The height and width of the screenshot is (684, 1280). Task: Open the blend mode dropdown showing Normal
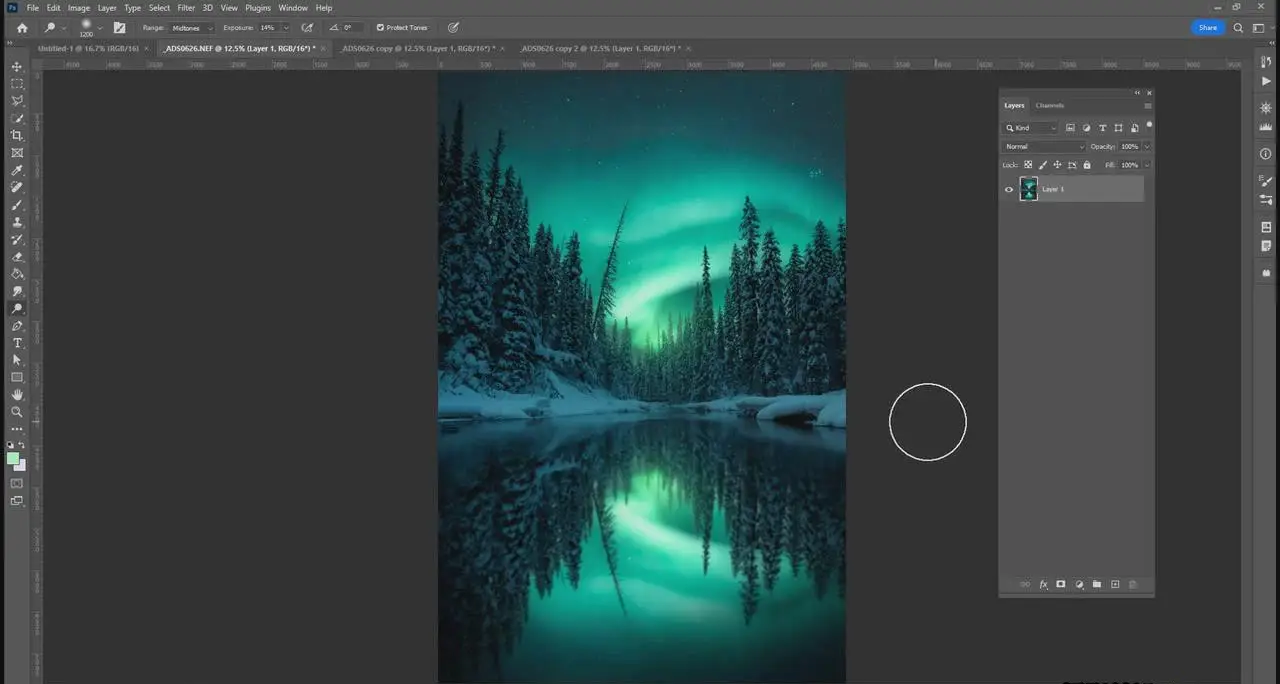tap(1045, 147)
